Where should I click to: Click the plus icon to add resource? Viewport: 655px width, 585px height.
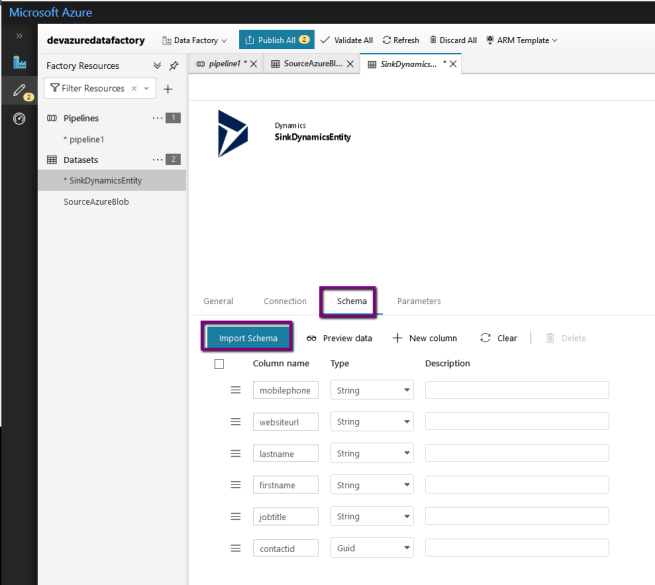[x=168, y=89]
